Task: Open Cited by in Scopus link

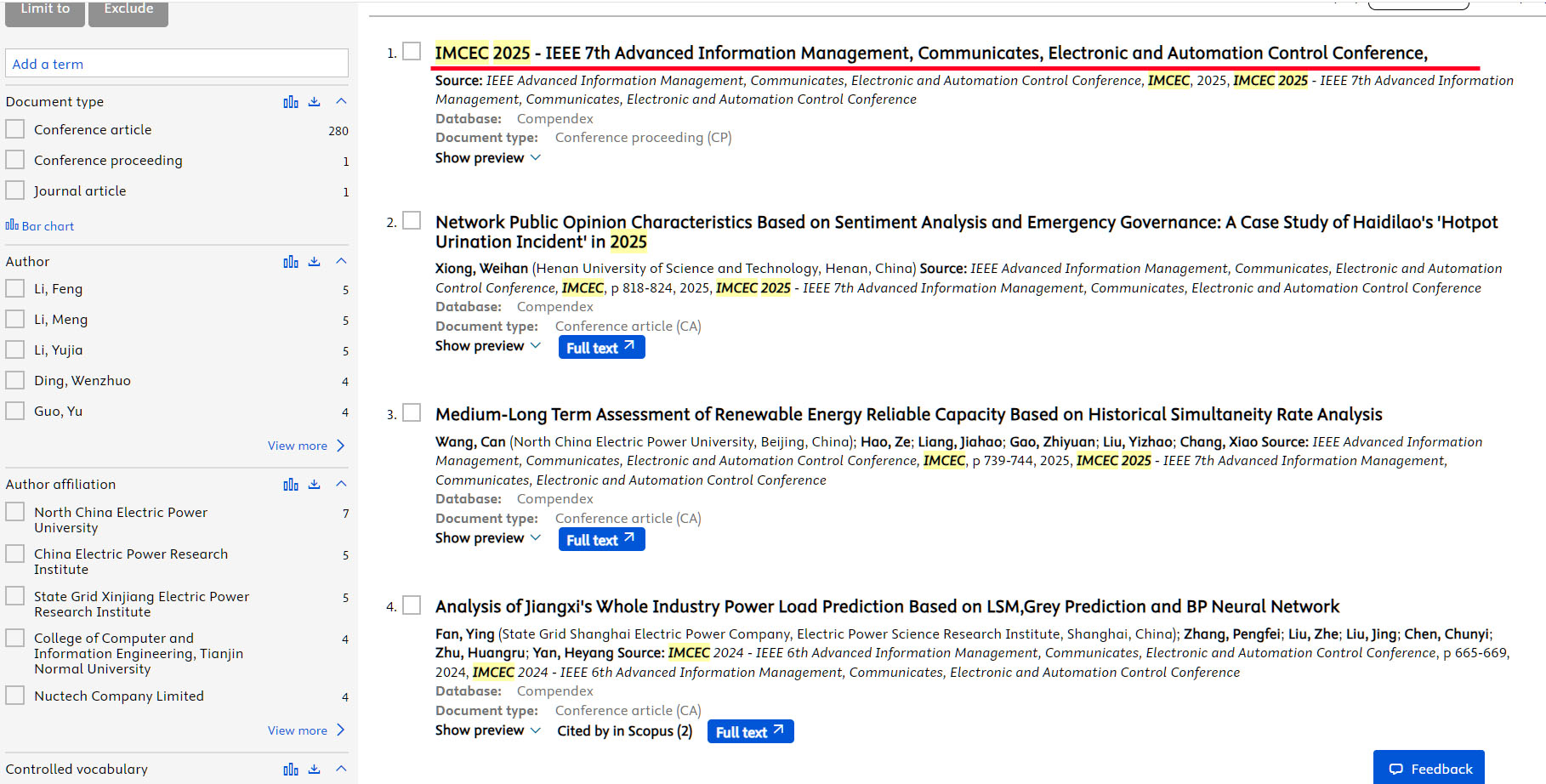Action: click(624, 731)
